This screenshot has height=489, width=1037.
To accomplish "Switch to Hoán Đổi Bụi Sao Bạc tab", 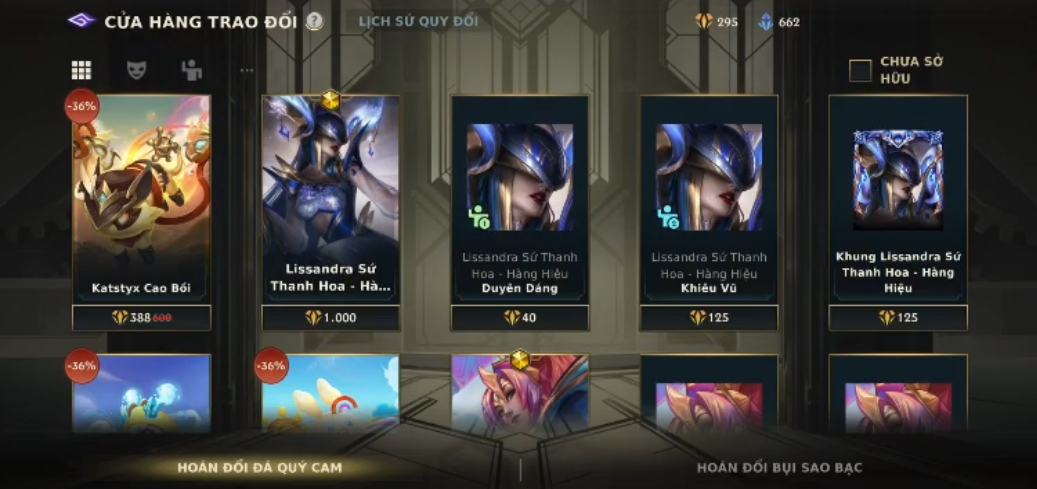I will [779, 468].
